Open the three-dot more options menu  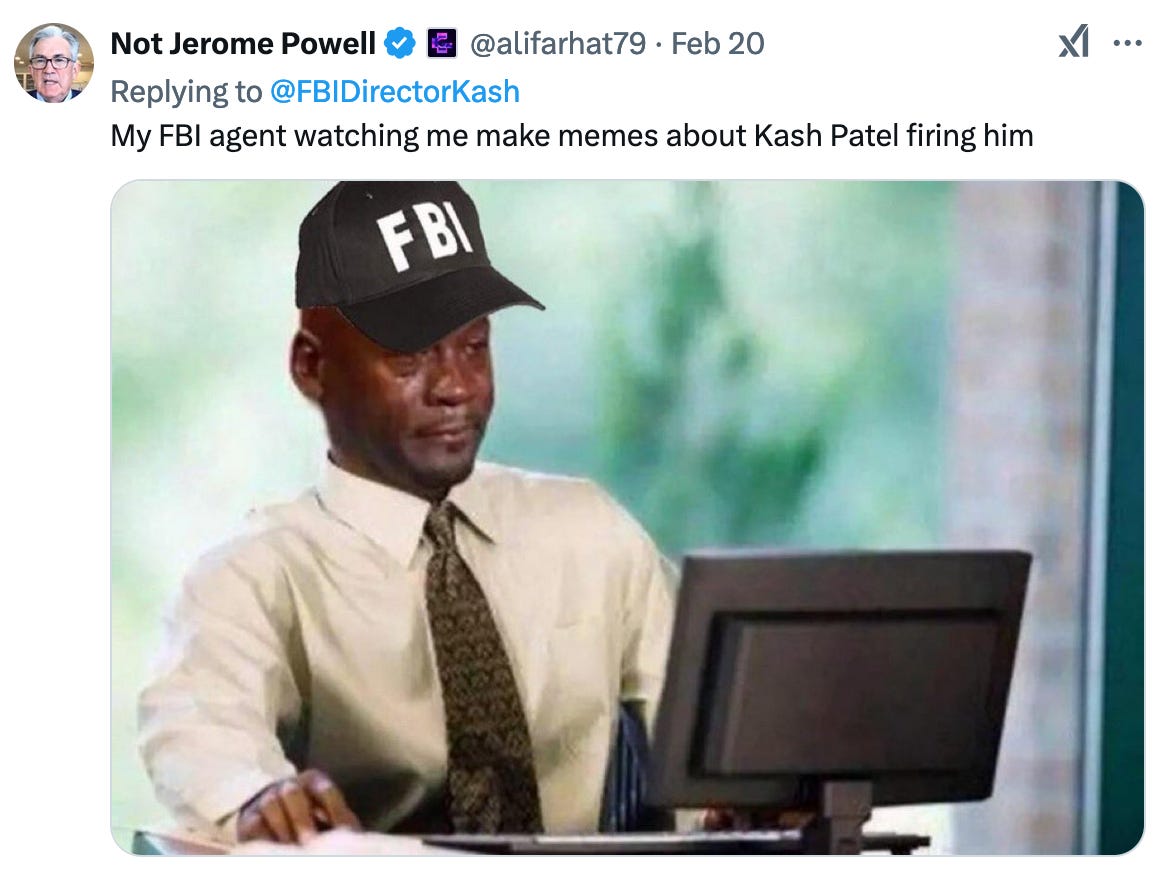click(x=1127, y=44)
